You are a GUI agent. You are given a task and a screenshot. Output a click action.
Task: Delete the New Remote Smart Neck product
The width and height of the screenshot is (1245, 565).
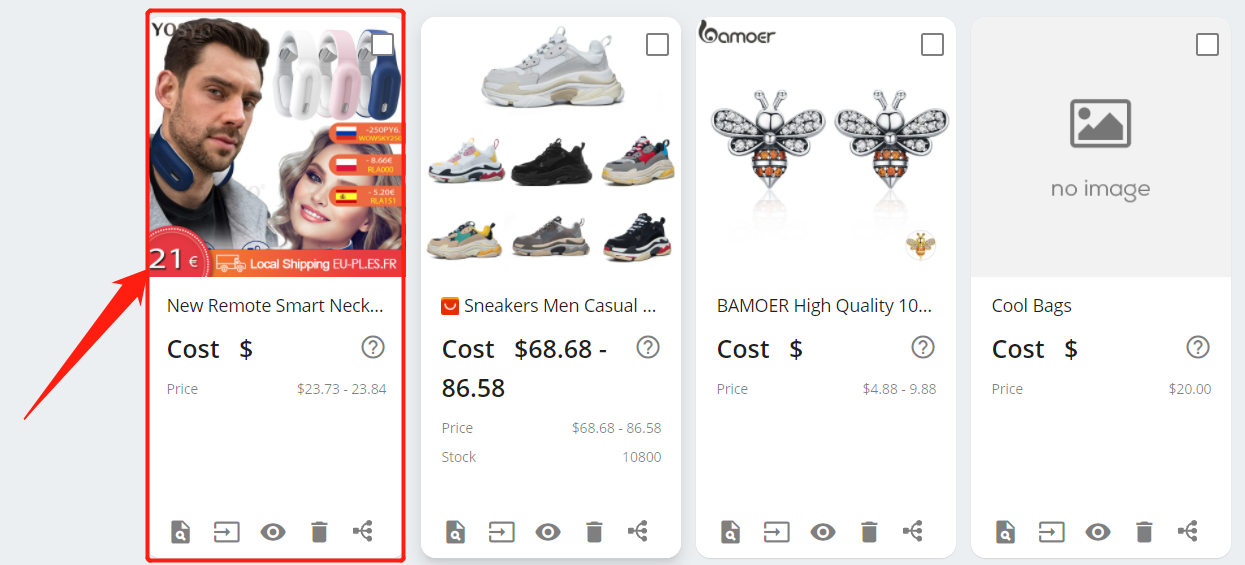click(319, 532)
